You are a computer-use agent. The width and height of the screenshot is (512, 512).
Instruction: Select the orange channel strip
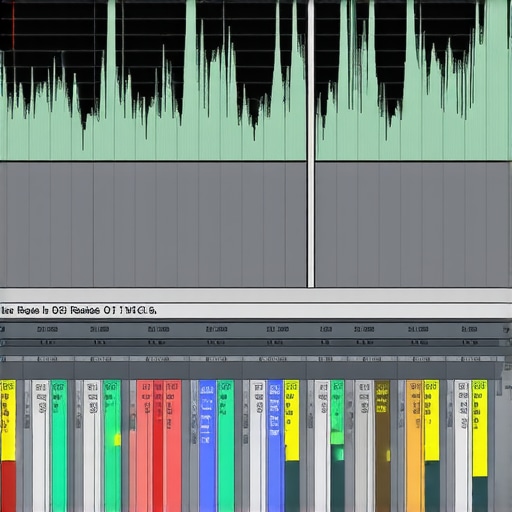415,446
